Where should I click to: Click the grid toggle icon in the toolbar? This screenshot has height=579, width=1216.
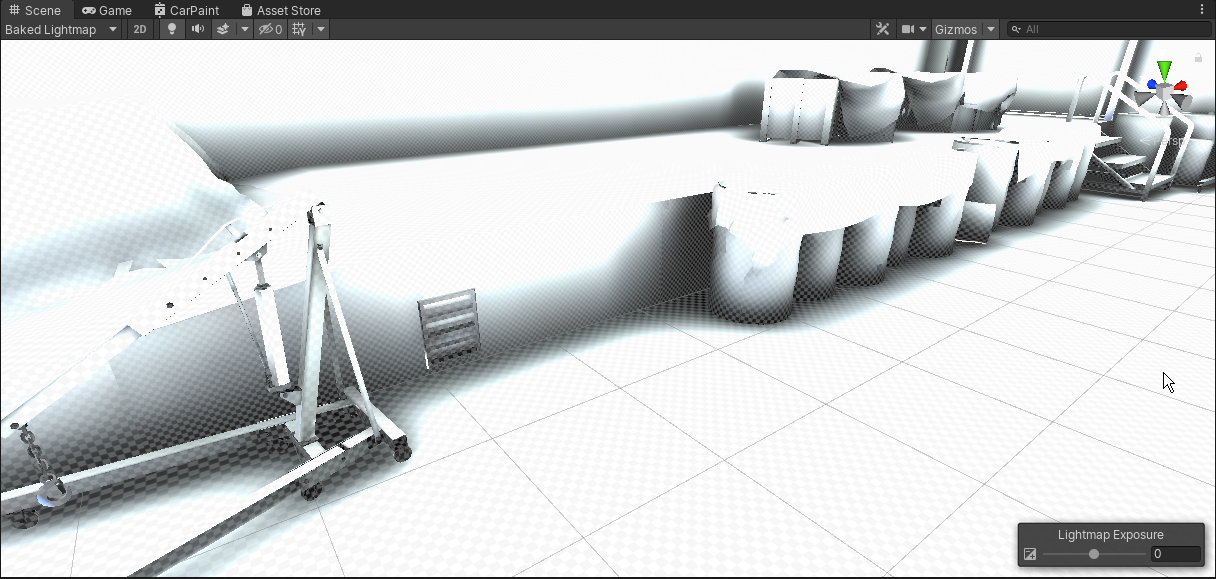(x=296, y=29)
